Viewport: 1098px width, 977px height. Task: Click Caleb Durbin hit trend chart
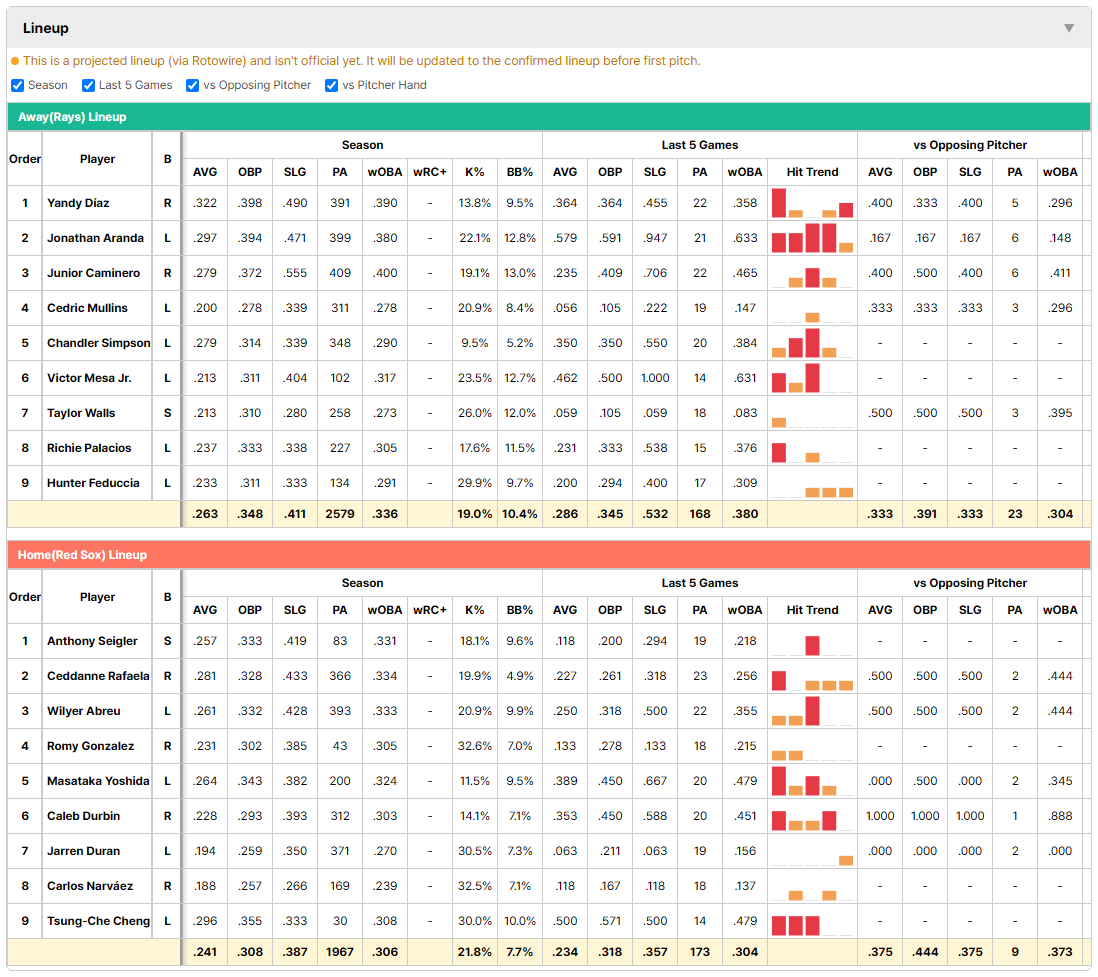pyautogui.click(x=812, y=816)
